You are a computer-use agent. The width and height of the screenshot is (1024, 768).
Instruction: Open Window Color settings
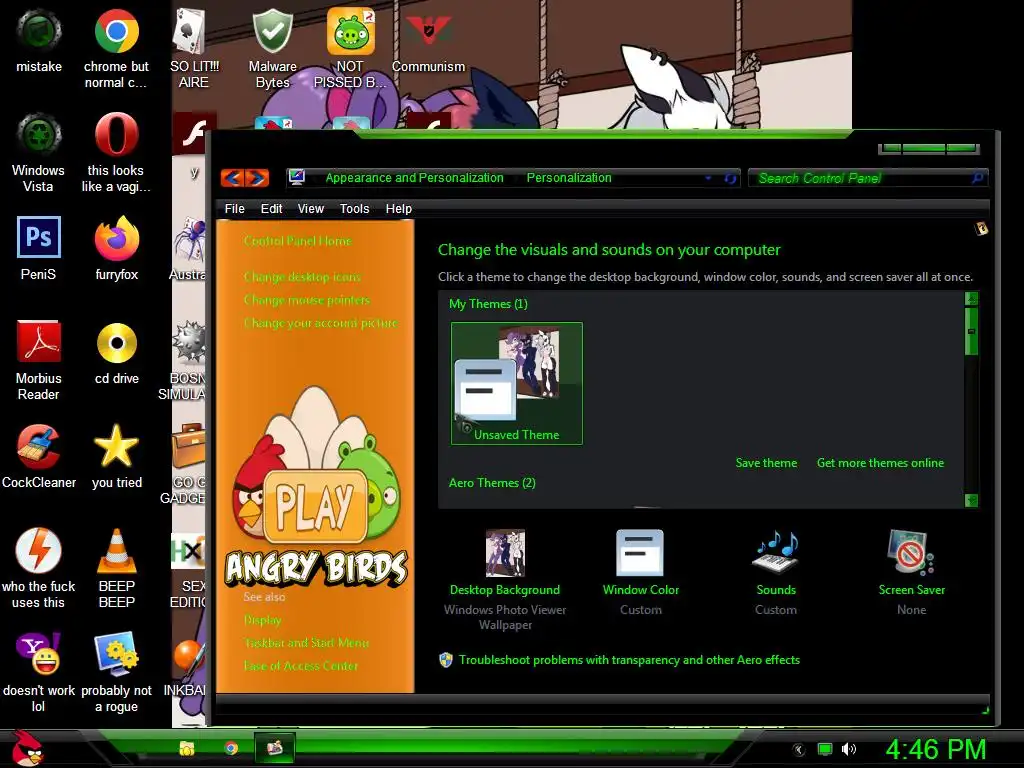coord(641,573)
